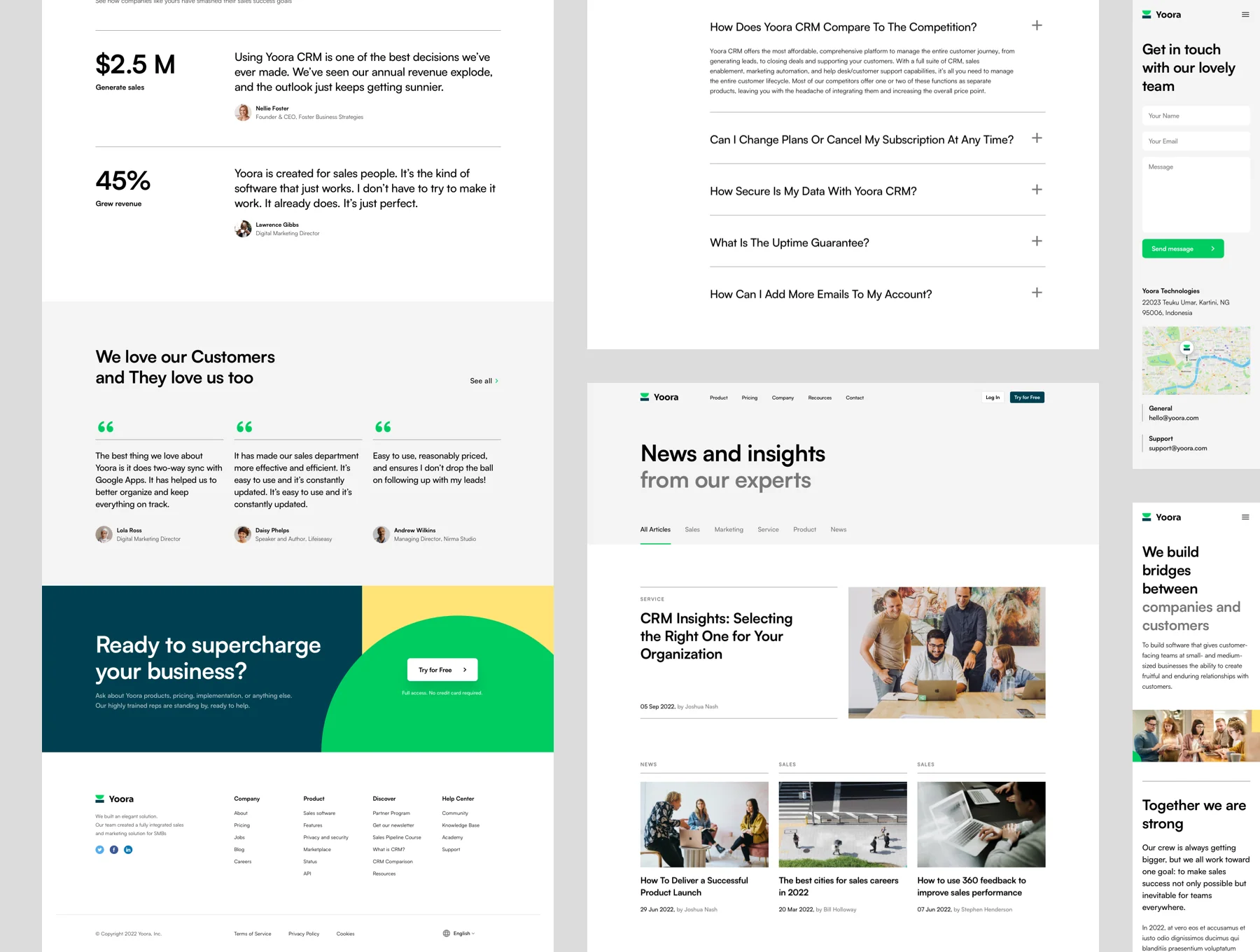Viewport: 1260px width, 952px height.
Task: Open Product in the top navigation
Action: pos(719,398)
